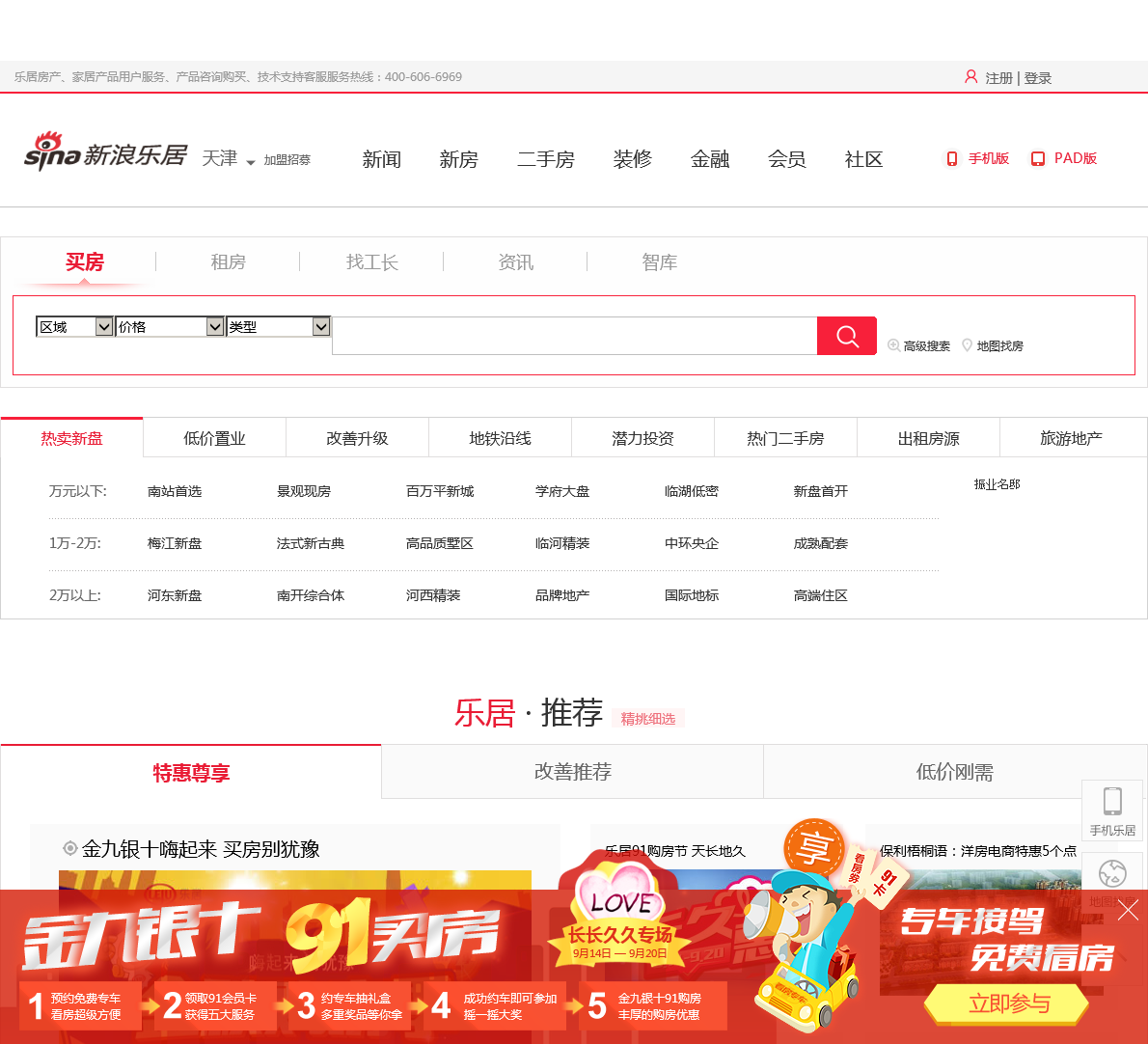Click the 加盟招募 link
Image resolution: width=1148 pixels, height=1044 pixels.
coord(287,159)
